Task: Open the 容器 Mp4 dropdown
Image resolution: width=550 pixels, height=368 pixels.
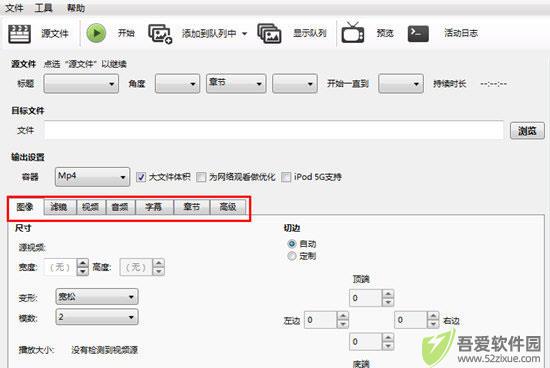Action: [x=92, y=176]
